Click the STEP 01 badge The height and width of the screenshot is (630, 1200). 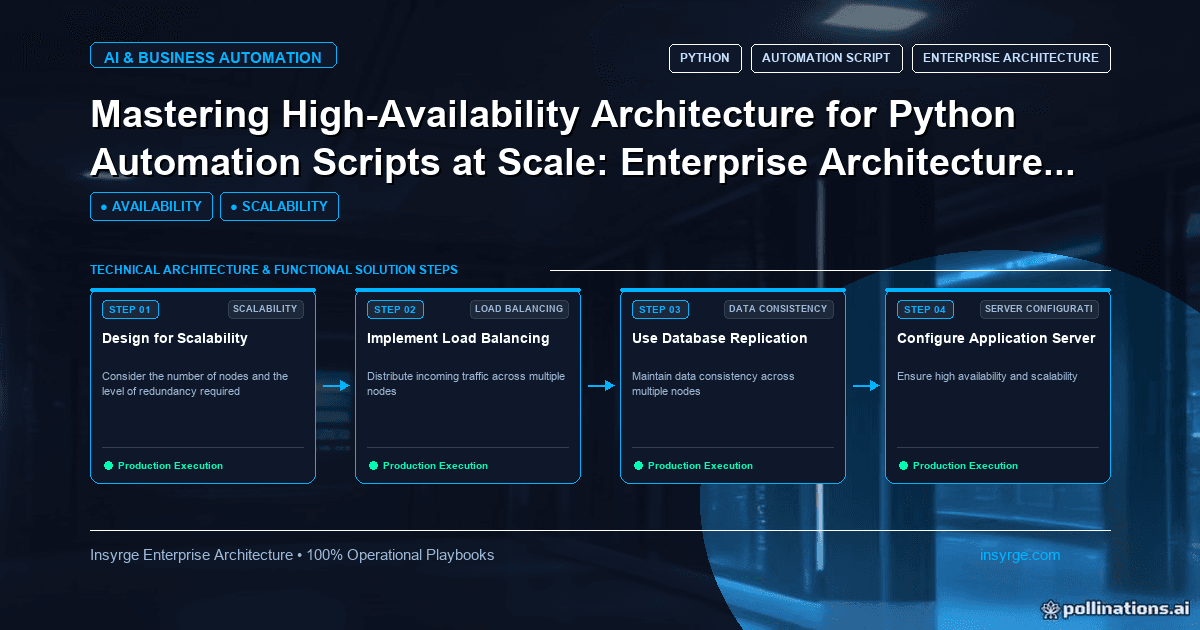coord(130,310)
